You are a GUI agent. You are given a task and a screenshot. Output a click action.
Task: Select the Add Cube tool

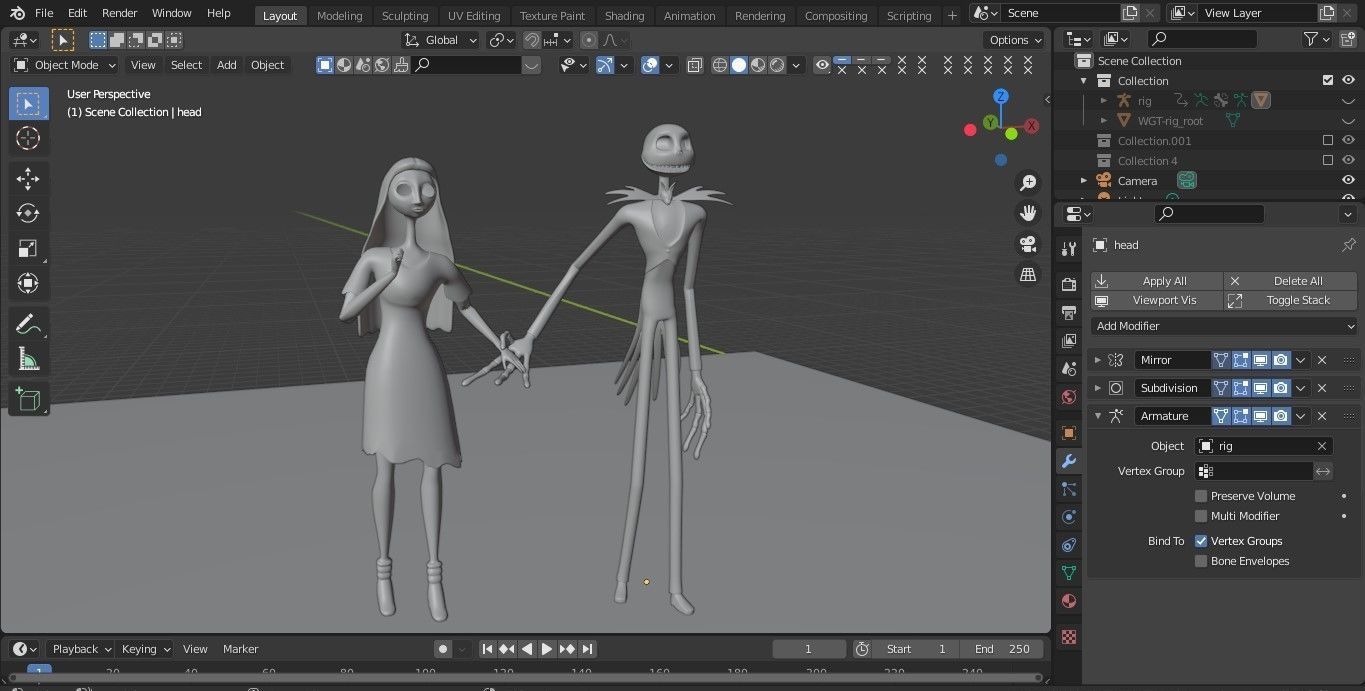(x=28, y=400)
